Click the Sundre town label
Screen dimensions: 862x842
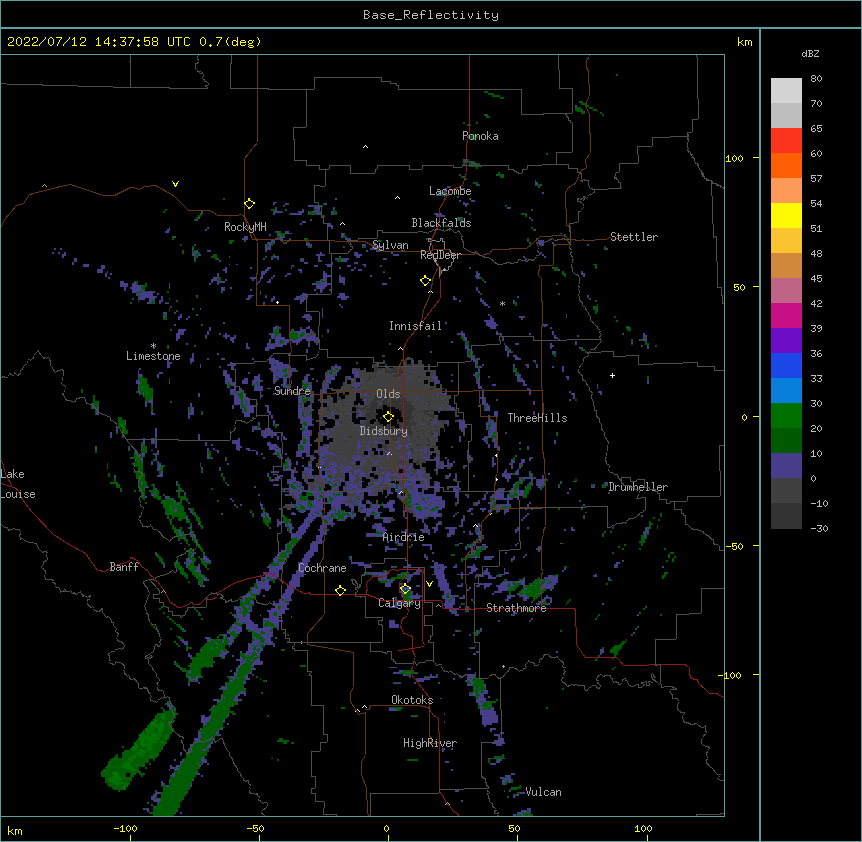(x=292, y=391)
